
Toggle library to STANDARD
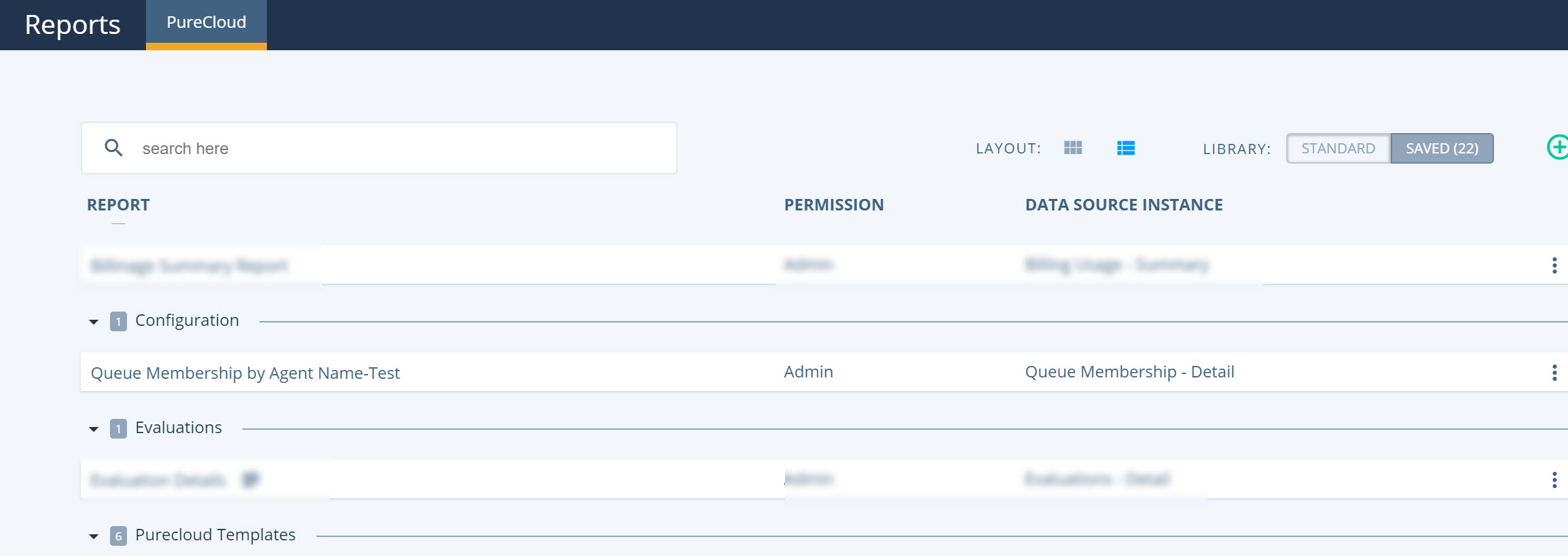1338,148
